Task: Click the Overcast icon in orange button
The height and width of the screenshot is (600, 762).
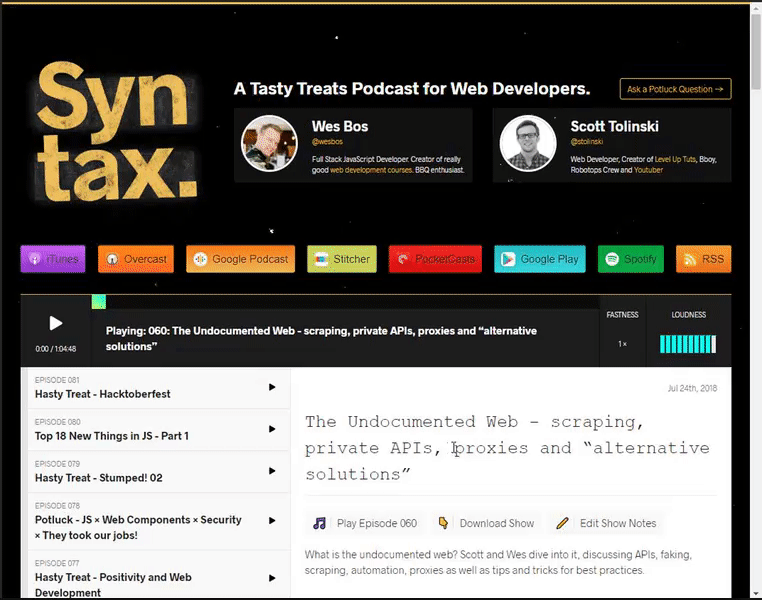Action: 112,259
